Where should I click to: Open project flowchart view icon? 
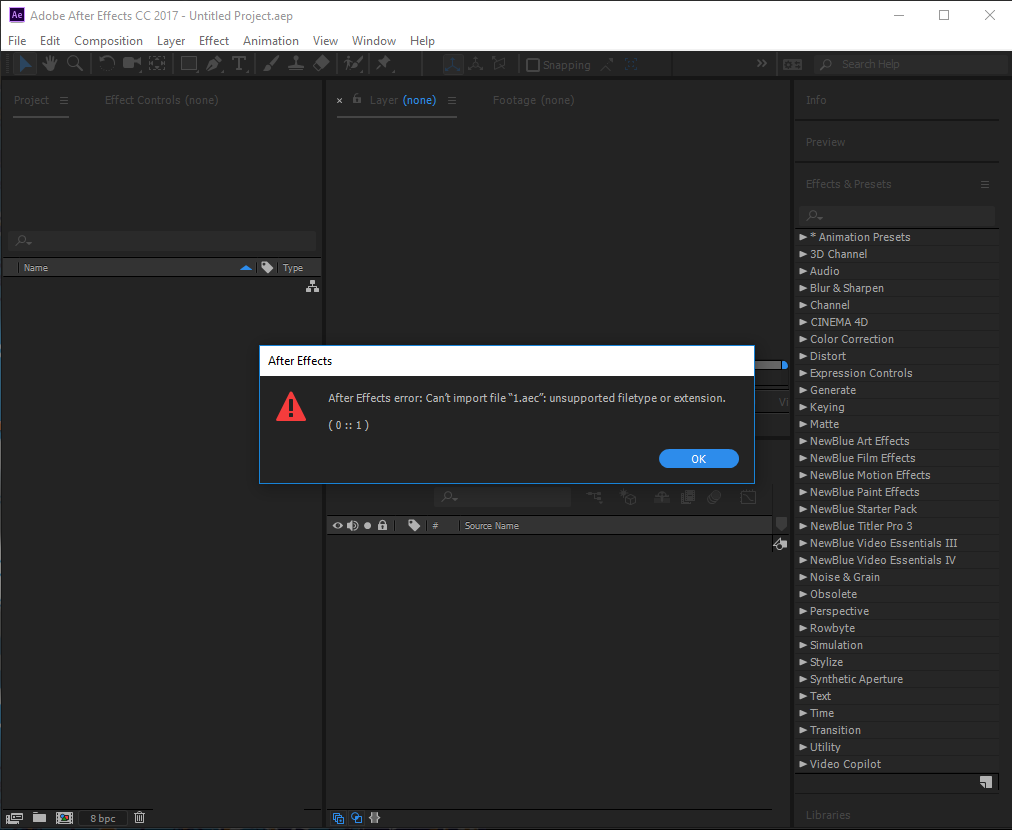[x=312, y=287]
